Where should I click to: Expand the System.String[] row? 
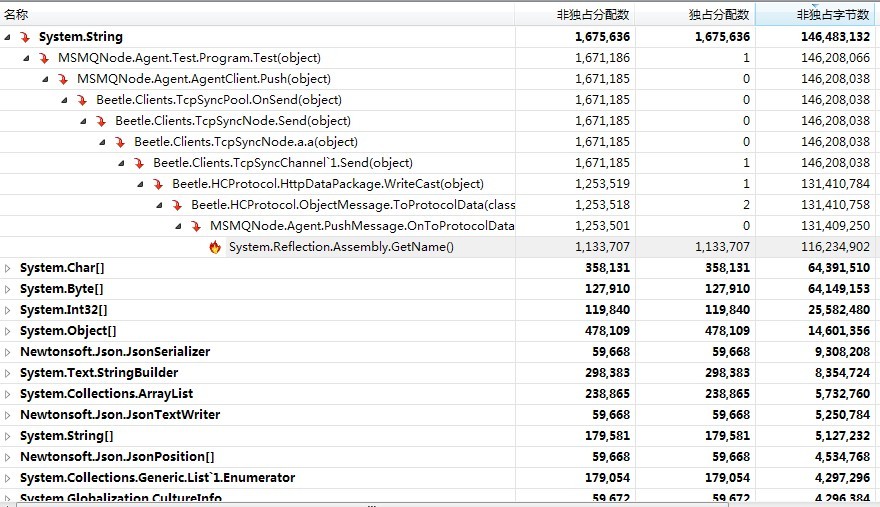pyautogui.click(x=7, y=436)
